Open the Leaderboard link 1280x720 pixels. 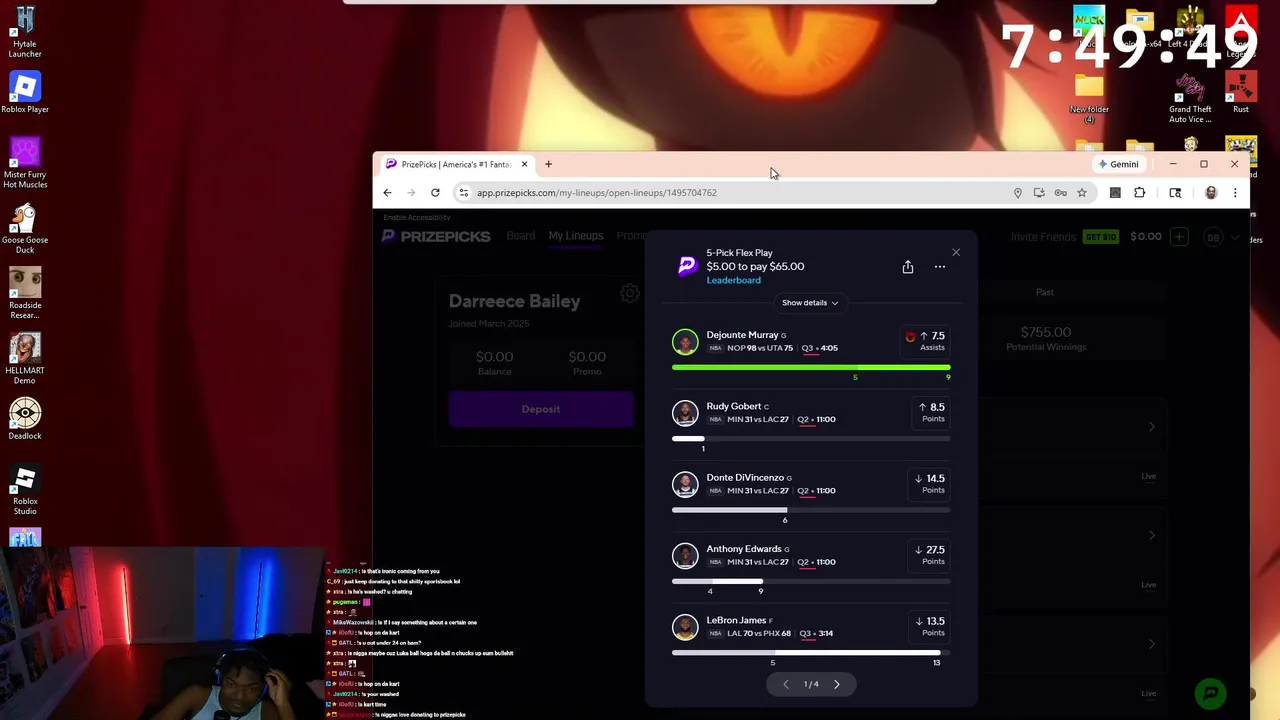point(733,280)
